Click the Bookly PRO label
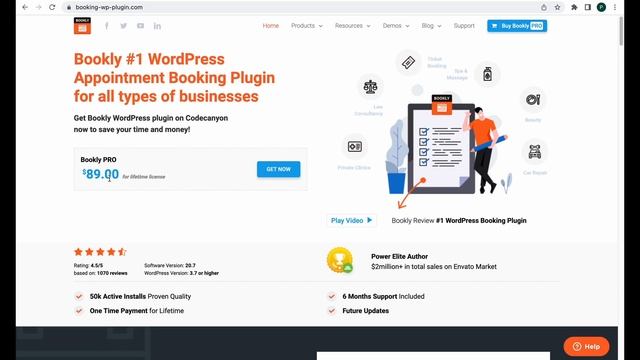640x360 pixels. [98, 160]
